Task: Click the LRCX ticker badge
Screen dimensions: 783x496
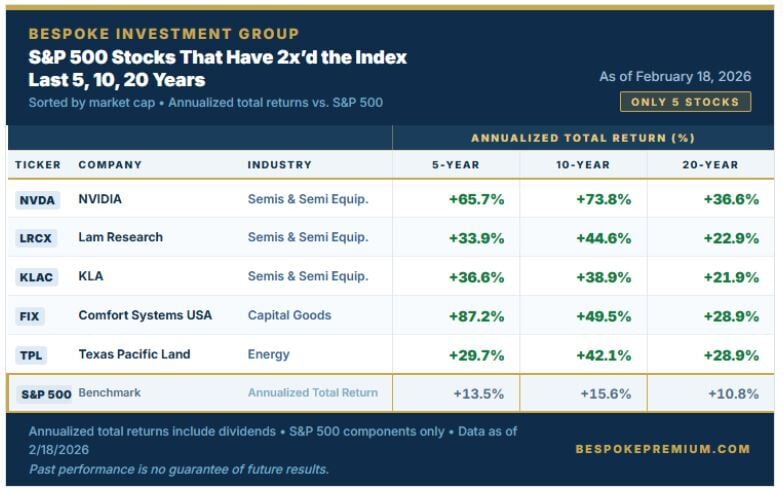Action: pos(38,238)
